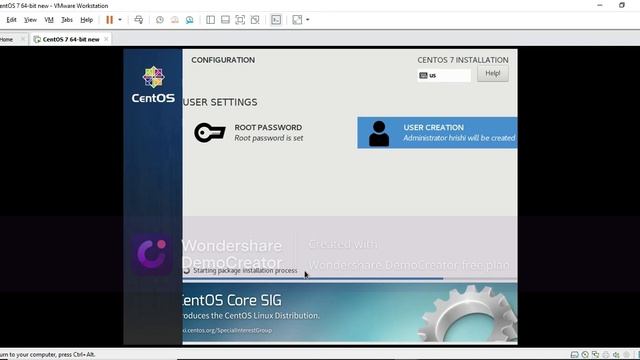Click the console view toolbar icon

(x=276, y=20)
